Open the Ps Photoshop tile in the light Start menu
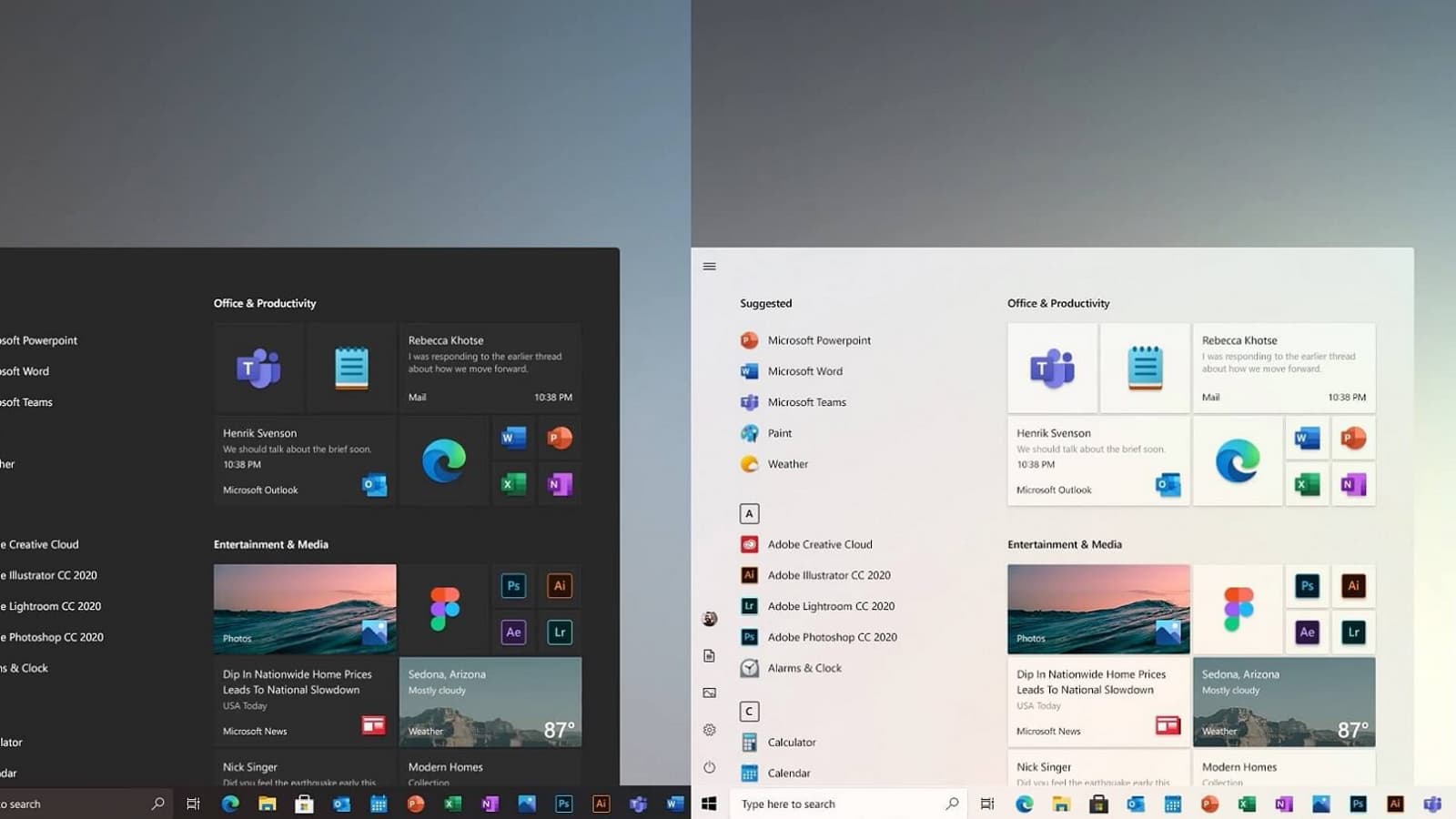This screenshot has width=1456, height=819. [x=1308, y=586]
